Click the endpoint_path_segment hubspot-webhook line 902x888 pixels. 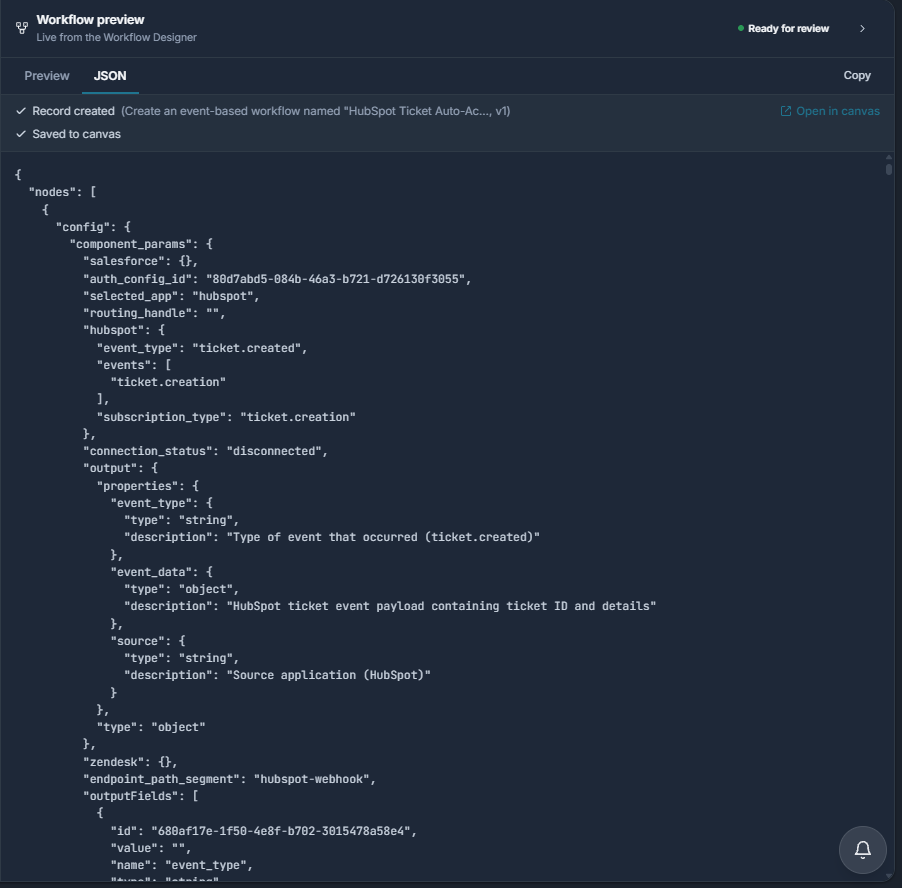pyautogui.click(x=230, y=779)
